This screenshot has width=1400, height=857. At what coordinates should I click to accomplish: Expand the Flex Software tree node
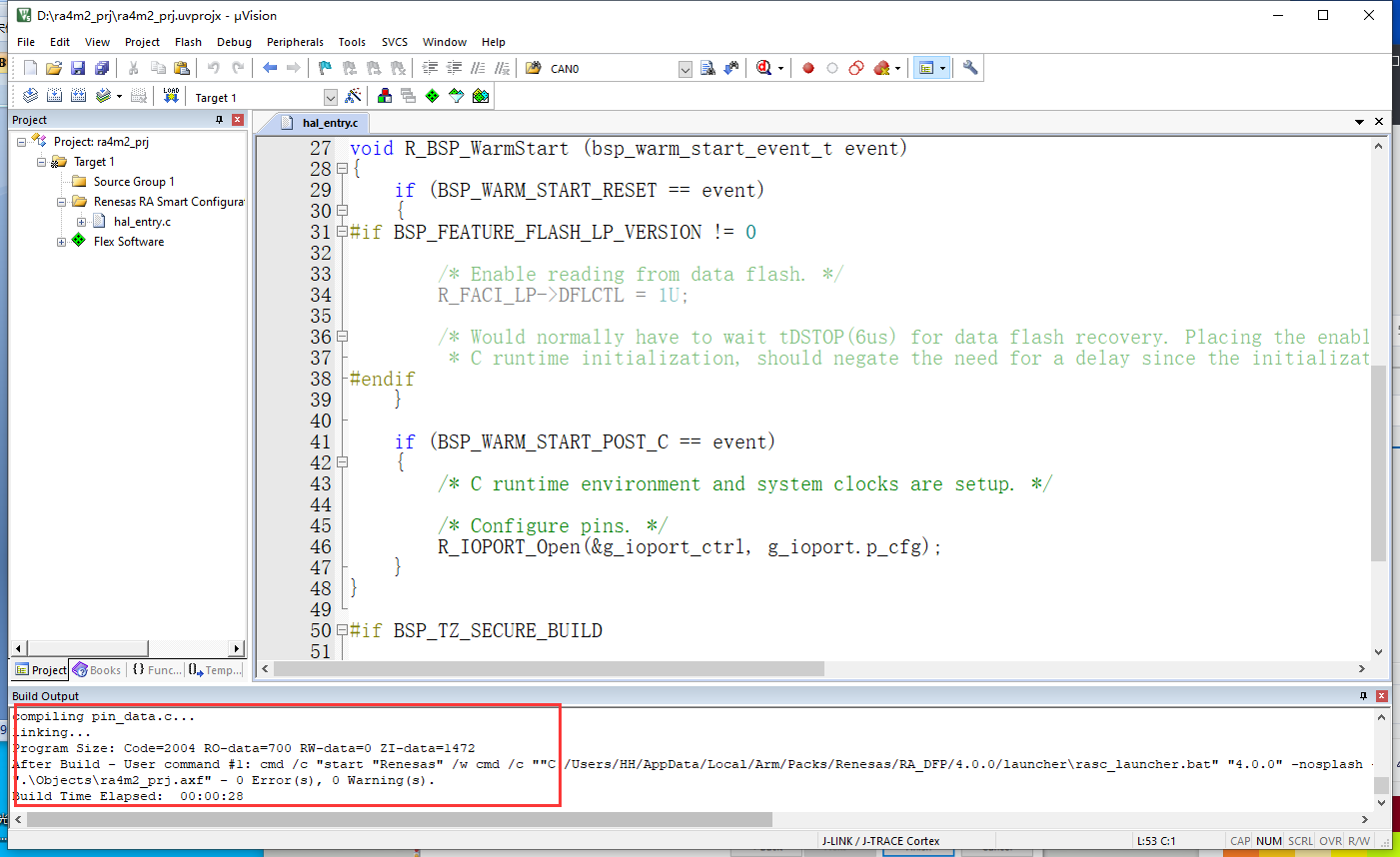(61, 242)
